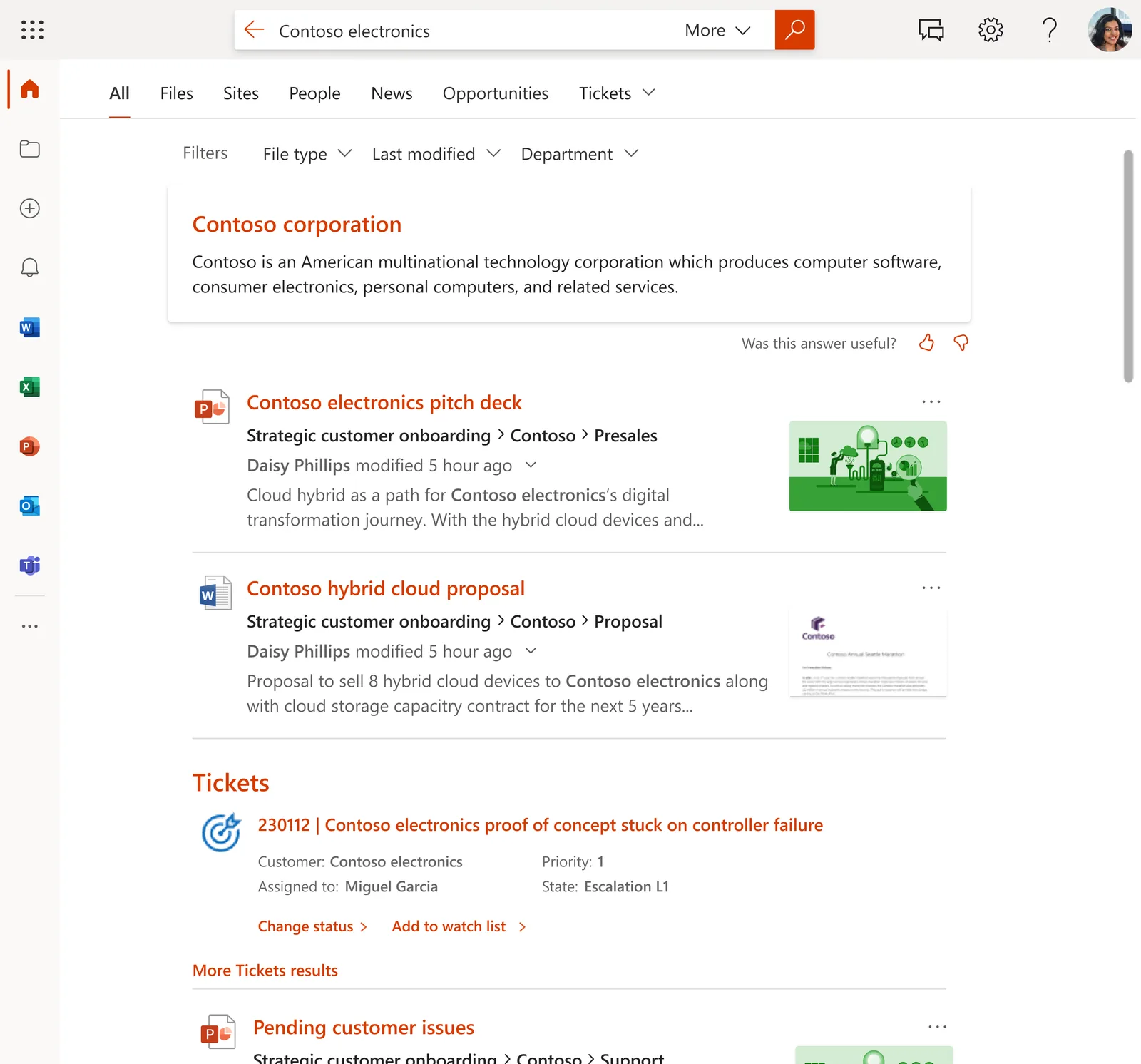Click the orange search magnifier button
Image resolution: width=1141 pixels, height=1064 pixels.
(x=794, y=30)
